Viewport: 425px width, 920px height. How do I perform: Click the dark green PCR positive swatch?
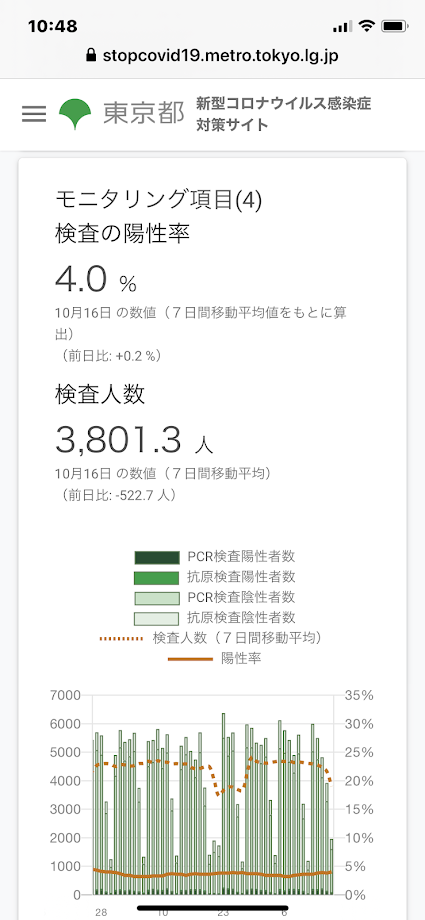[157, 557]
